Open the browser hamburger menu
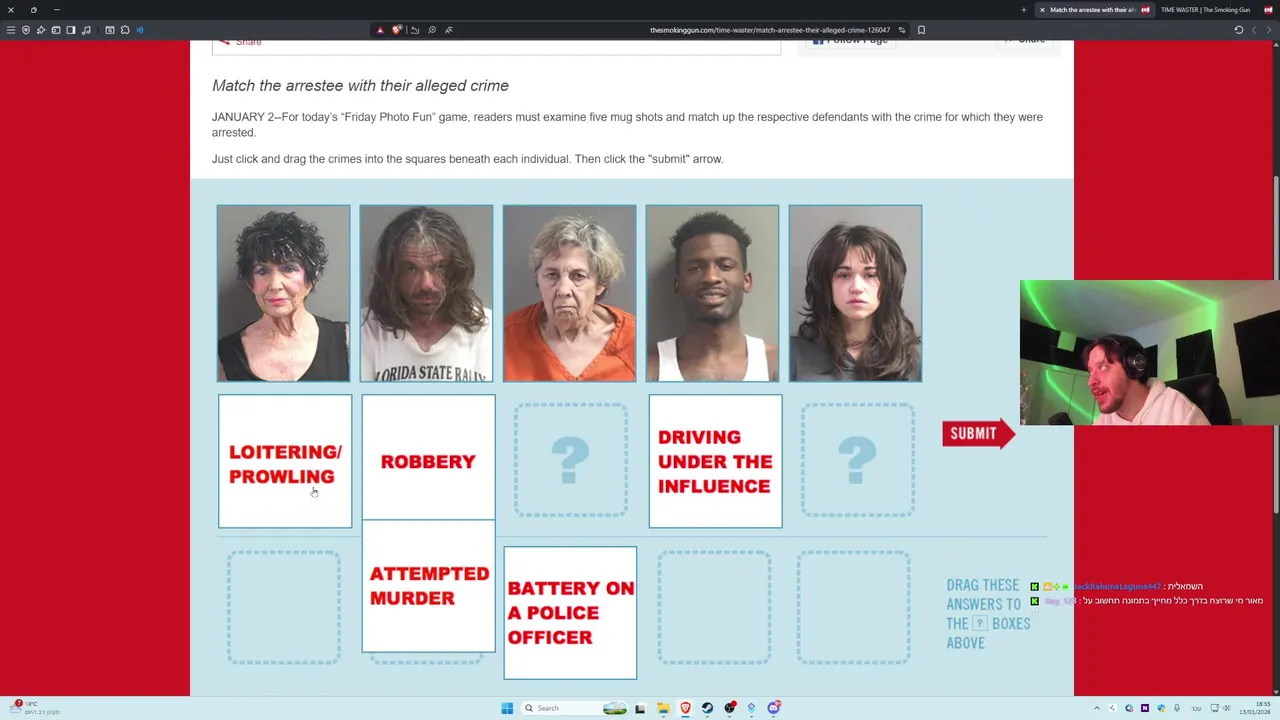This screenshot has height=720, width=1280. pos(11,30)
